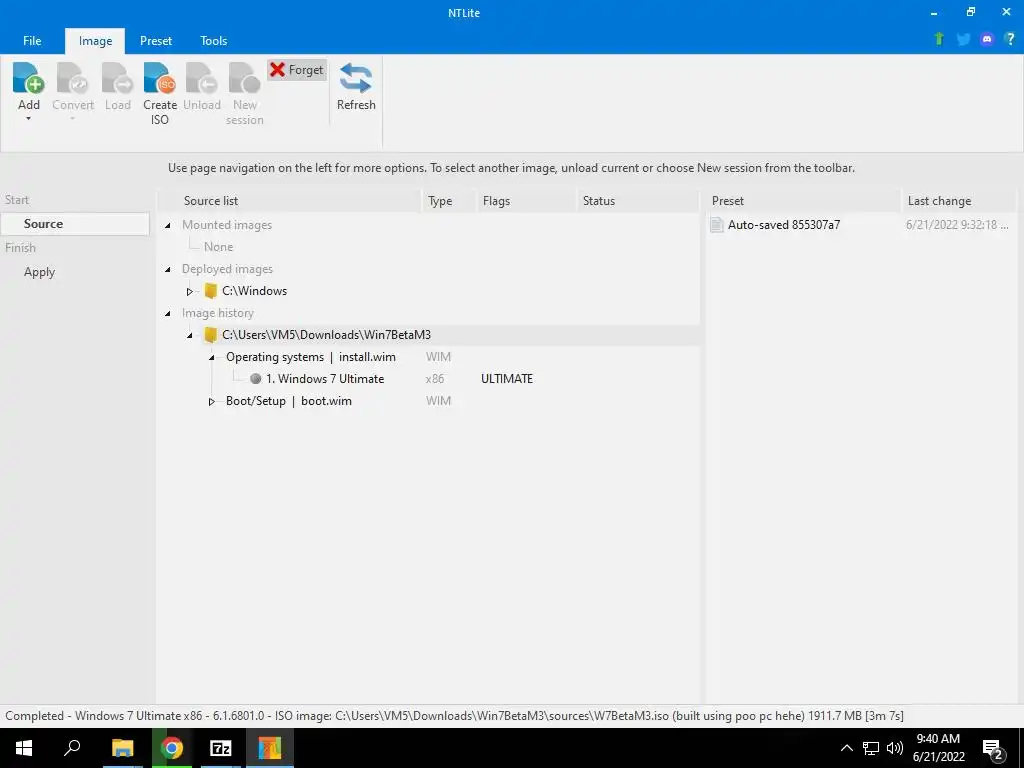Collapse the Image history group
Image resolution: width=1024 pixels, height=768 pixels.
click(168, 313)
